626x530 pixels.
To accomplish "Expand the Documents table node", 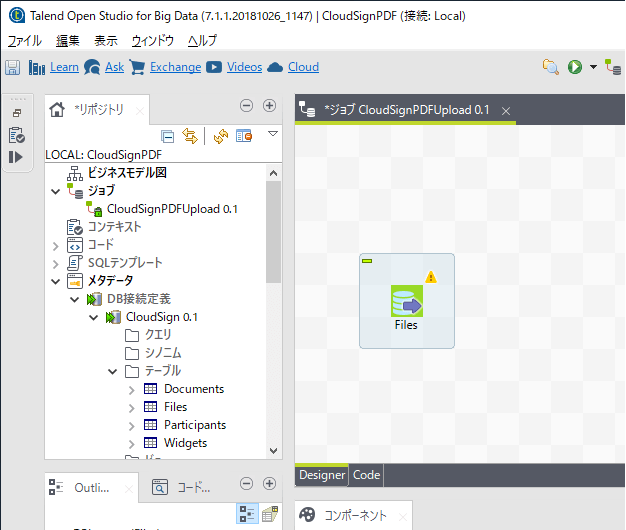I will 132,390.
